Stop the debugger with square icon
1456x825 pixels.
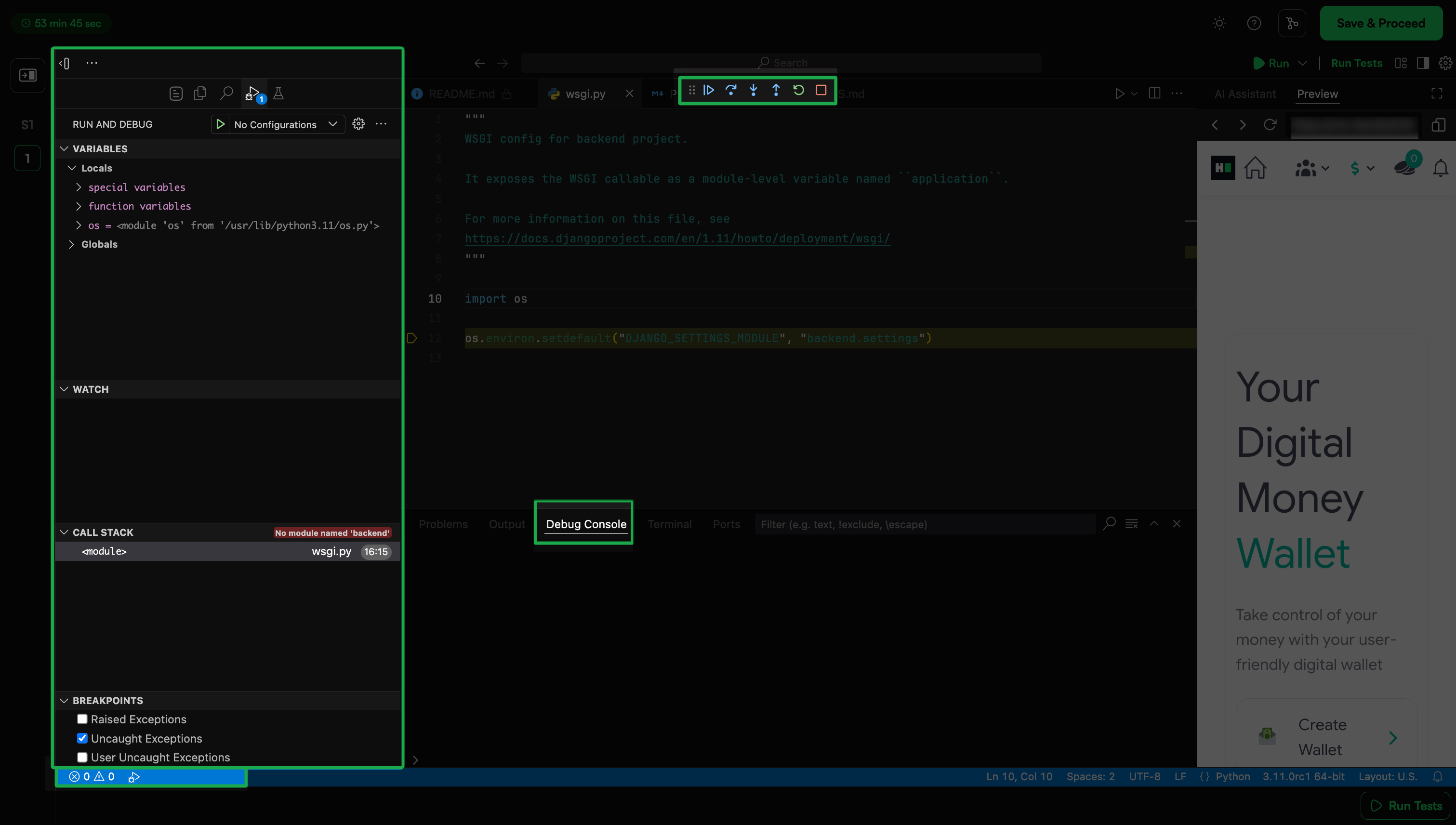821,90
